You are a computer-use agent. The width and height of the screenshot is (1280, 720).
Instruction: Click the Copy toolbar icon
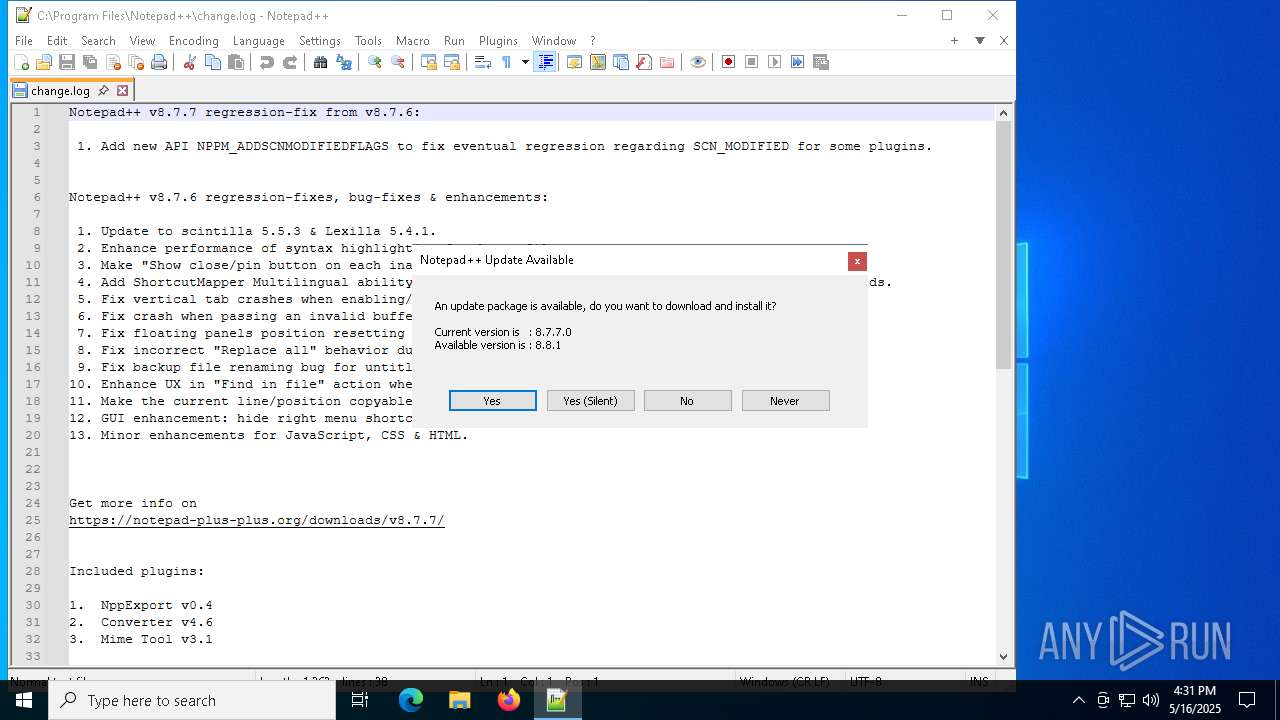point(213,62)
